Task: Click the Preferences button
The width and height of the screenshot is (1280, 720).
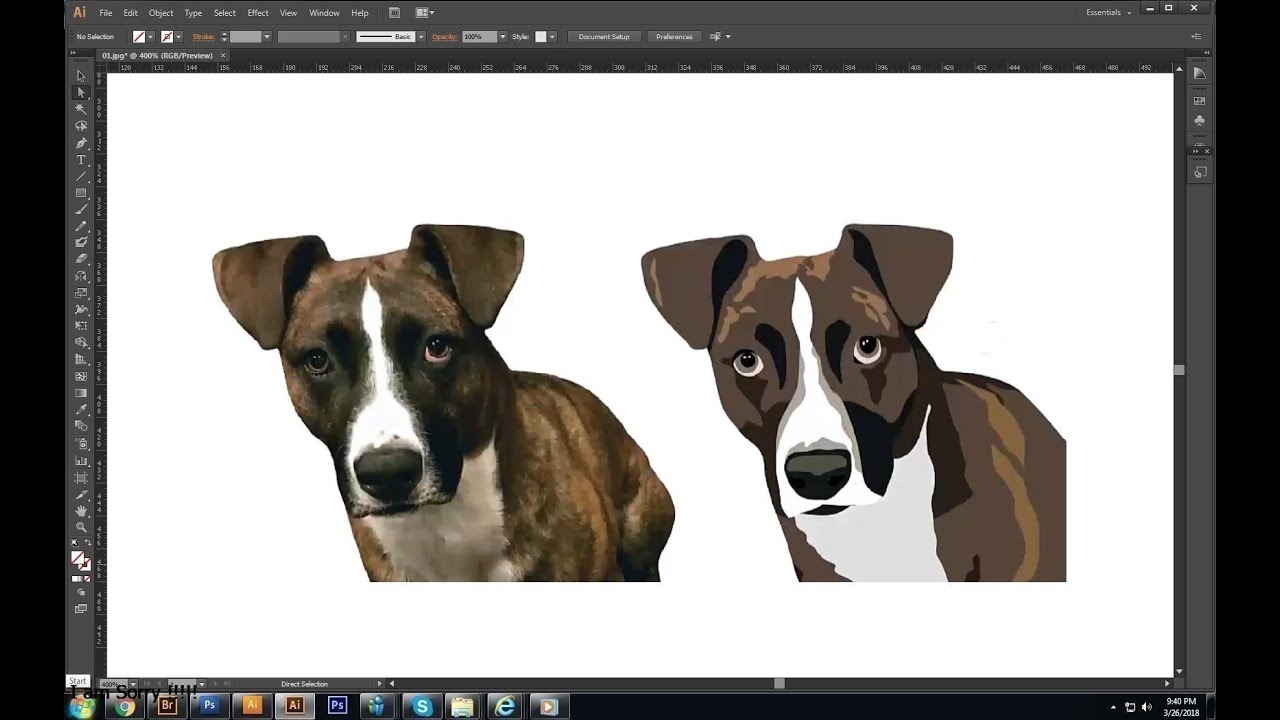Action: point(674,37)
